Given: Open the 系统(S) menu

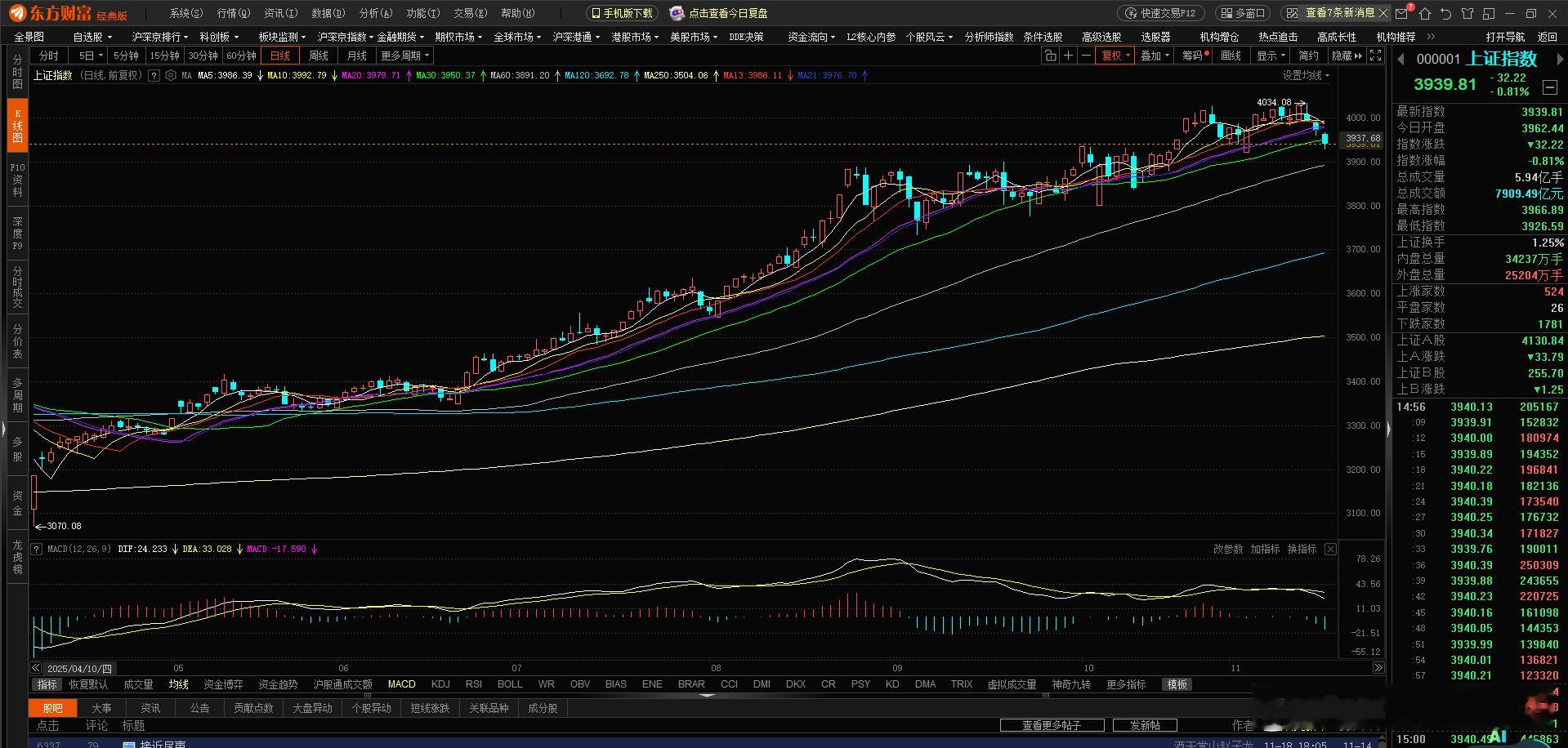Looking at the screenshot, I should [186, 13].
